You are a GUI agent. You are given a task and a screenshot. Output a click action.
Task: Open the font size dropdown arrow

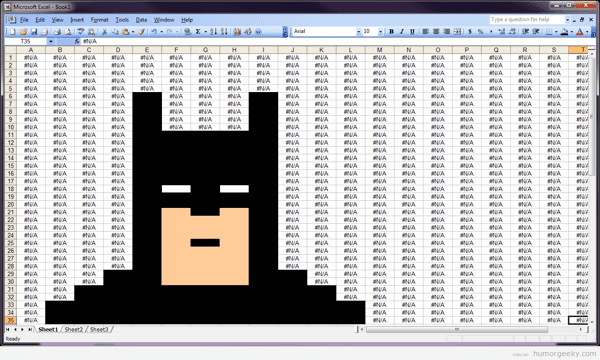[380, 32]
